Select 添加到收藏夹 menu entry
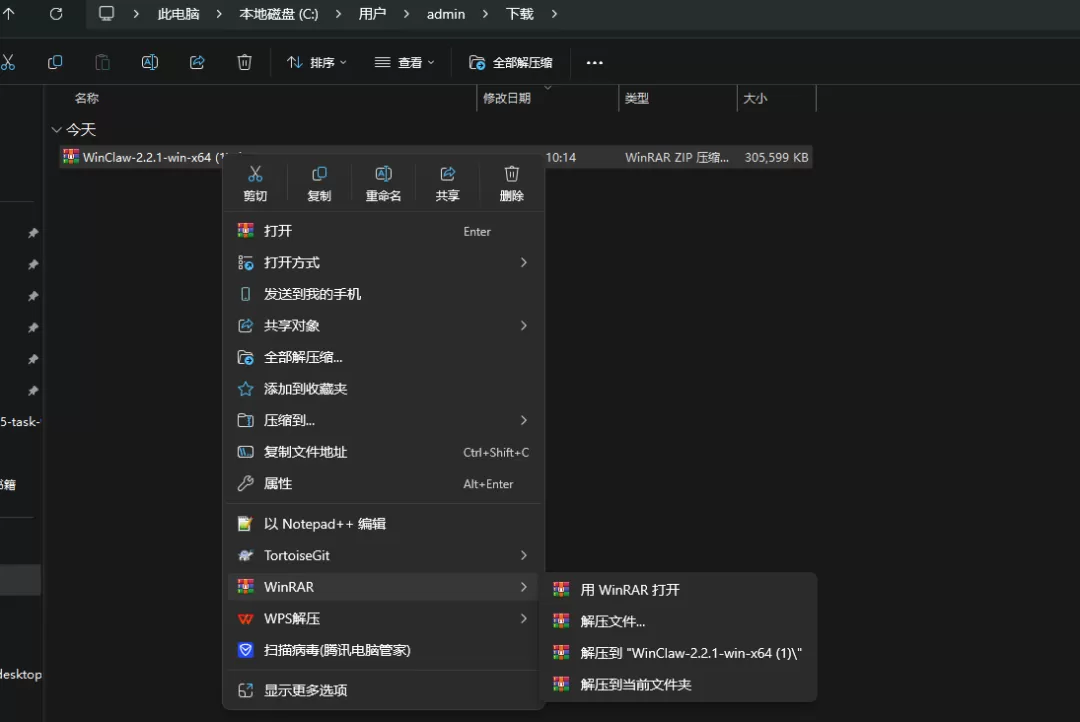 point(383,389)
